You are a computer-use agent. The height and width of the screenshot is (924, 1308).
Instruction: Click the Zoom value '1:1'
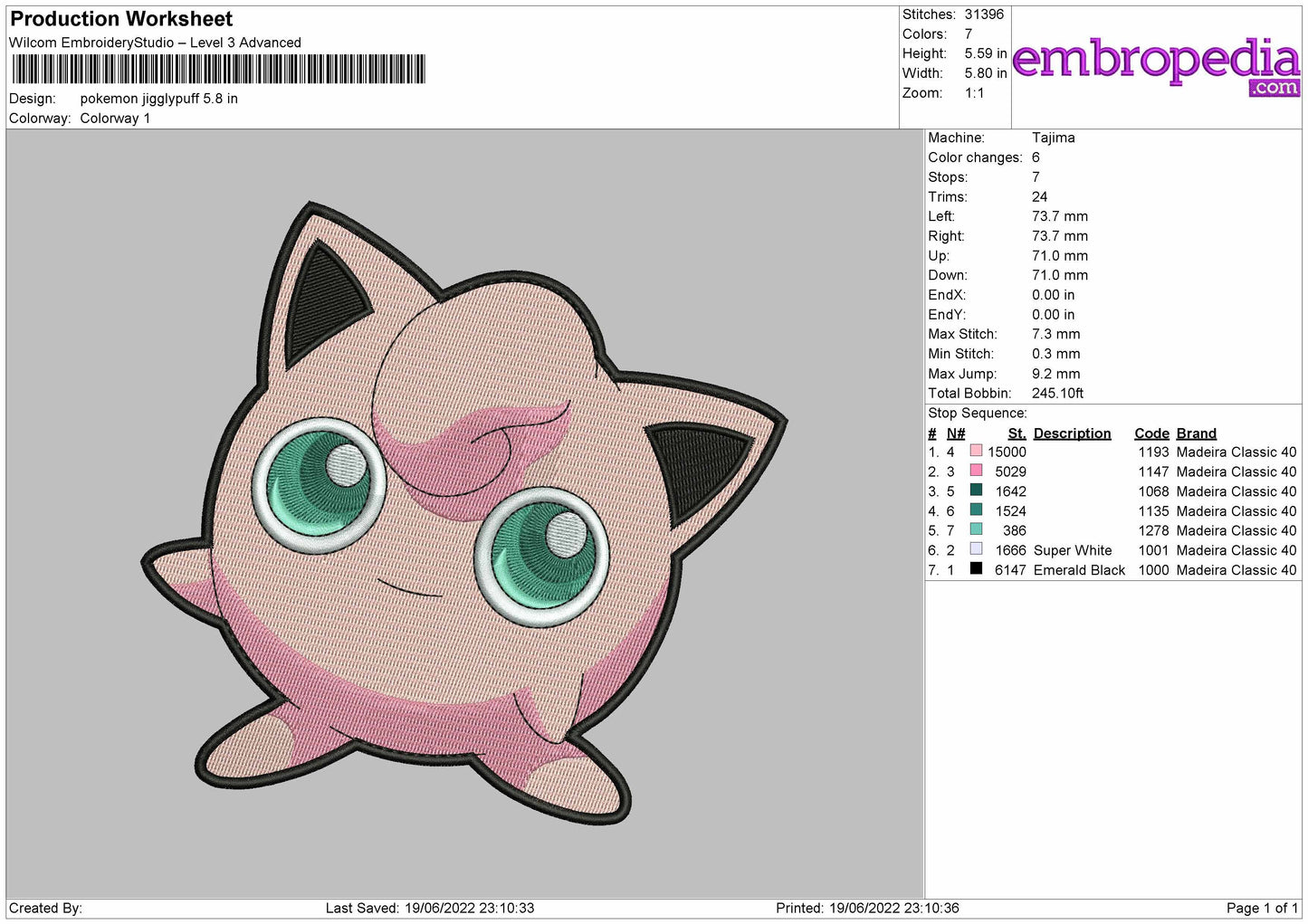[975, 93]
